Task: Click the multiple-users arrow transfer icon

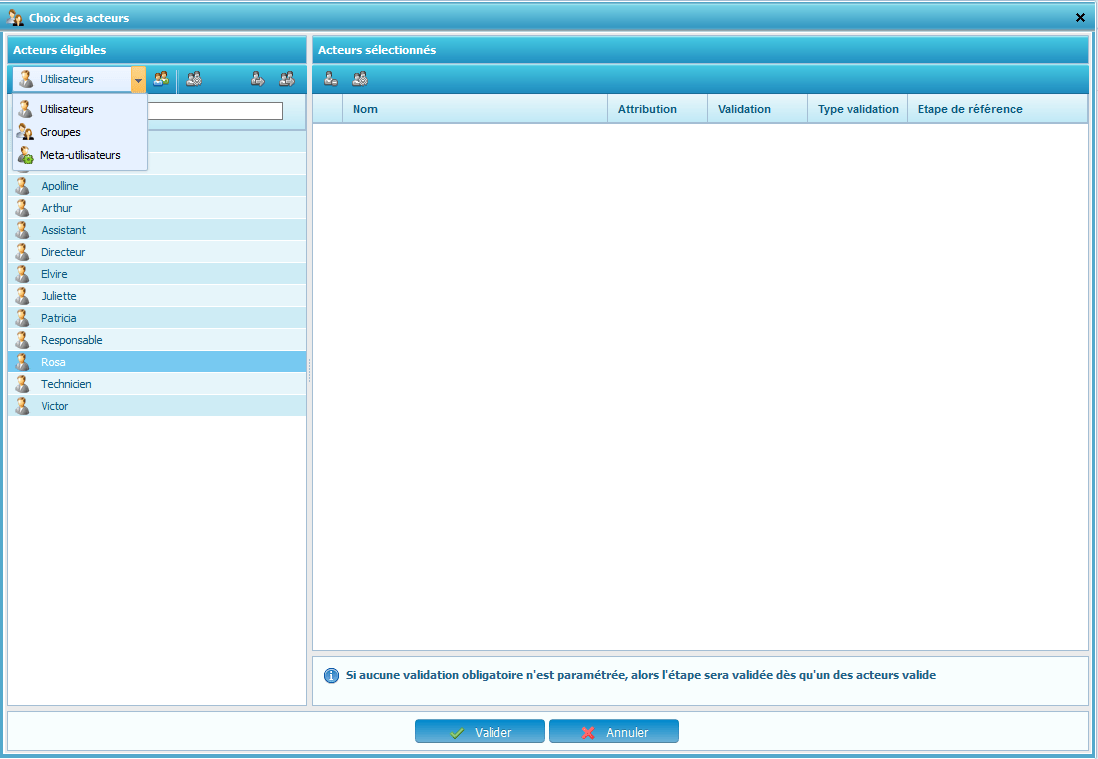Action: click(x=287, y=79)
